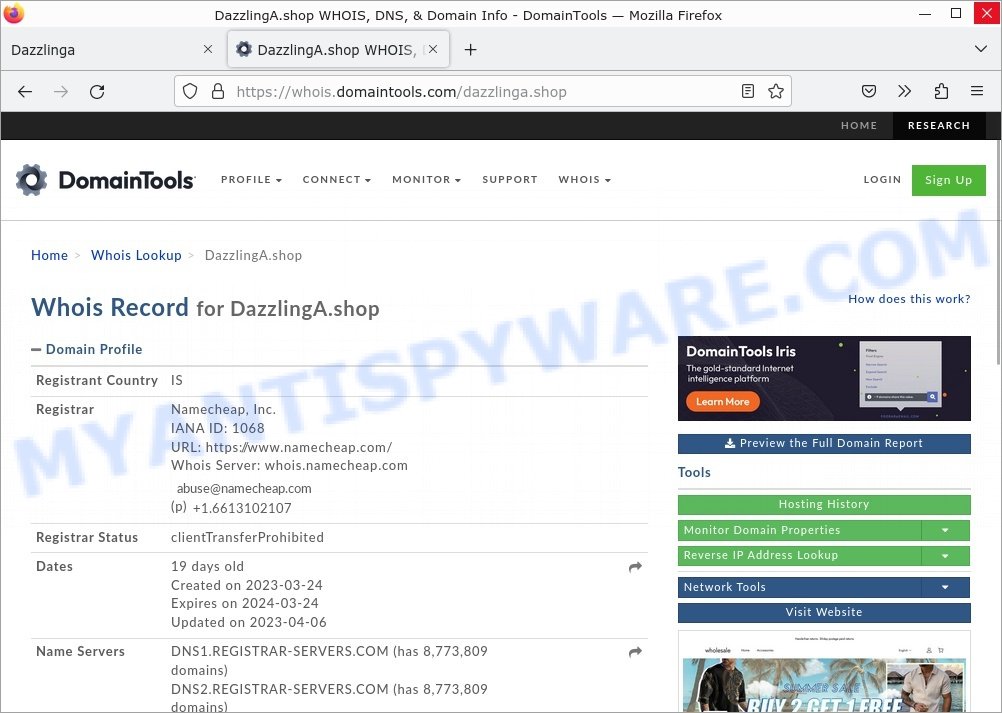
Task: Click the Visit Website button
Action: [x=824, y=612]
